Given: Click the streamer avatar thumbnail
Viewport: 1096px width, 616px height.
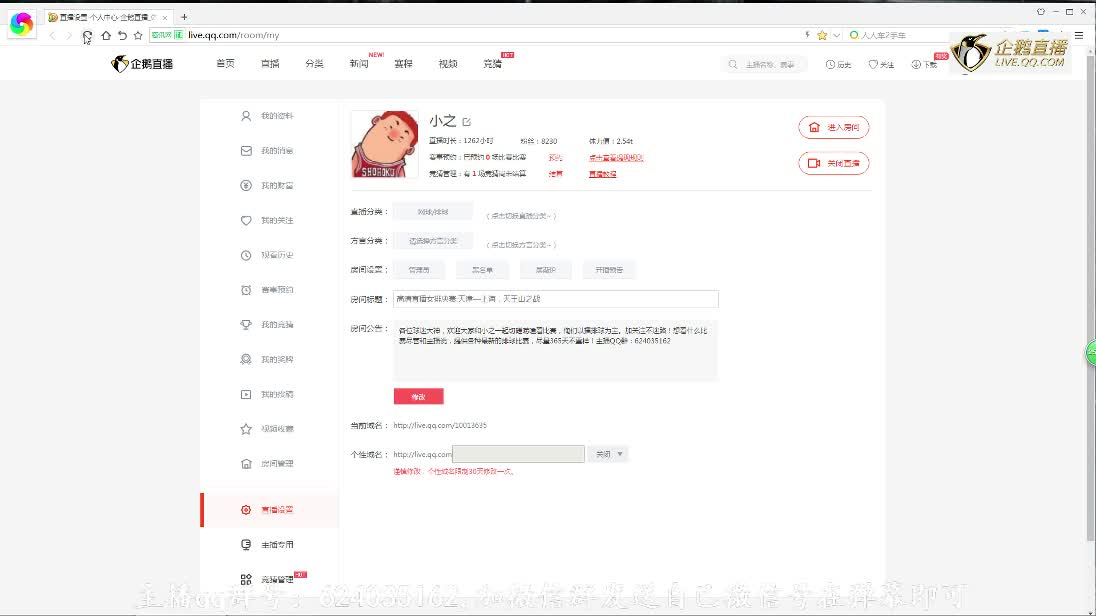Looking at the screenshot, I should [x=384, y=144].
